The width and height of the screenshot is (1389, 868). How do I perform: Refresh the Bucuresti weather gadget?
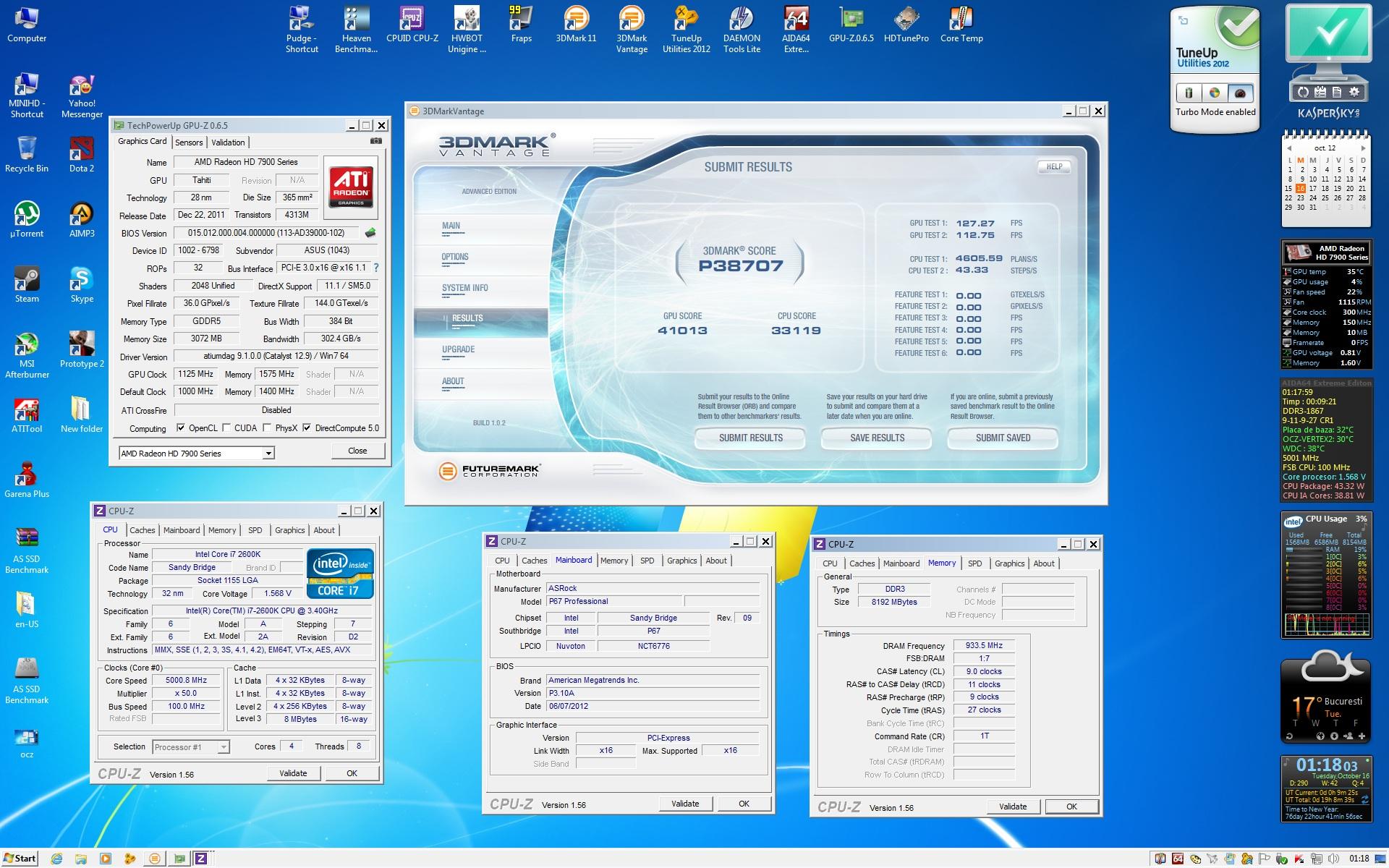(1288, 736)
